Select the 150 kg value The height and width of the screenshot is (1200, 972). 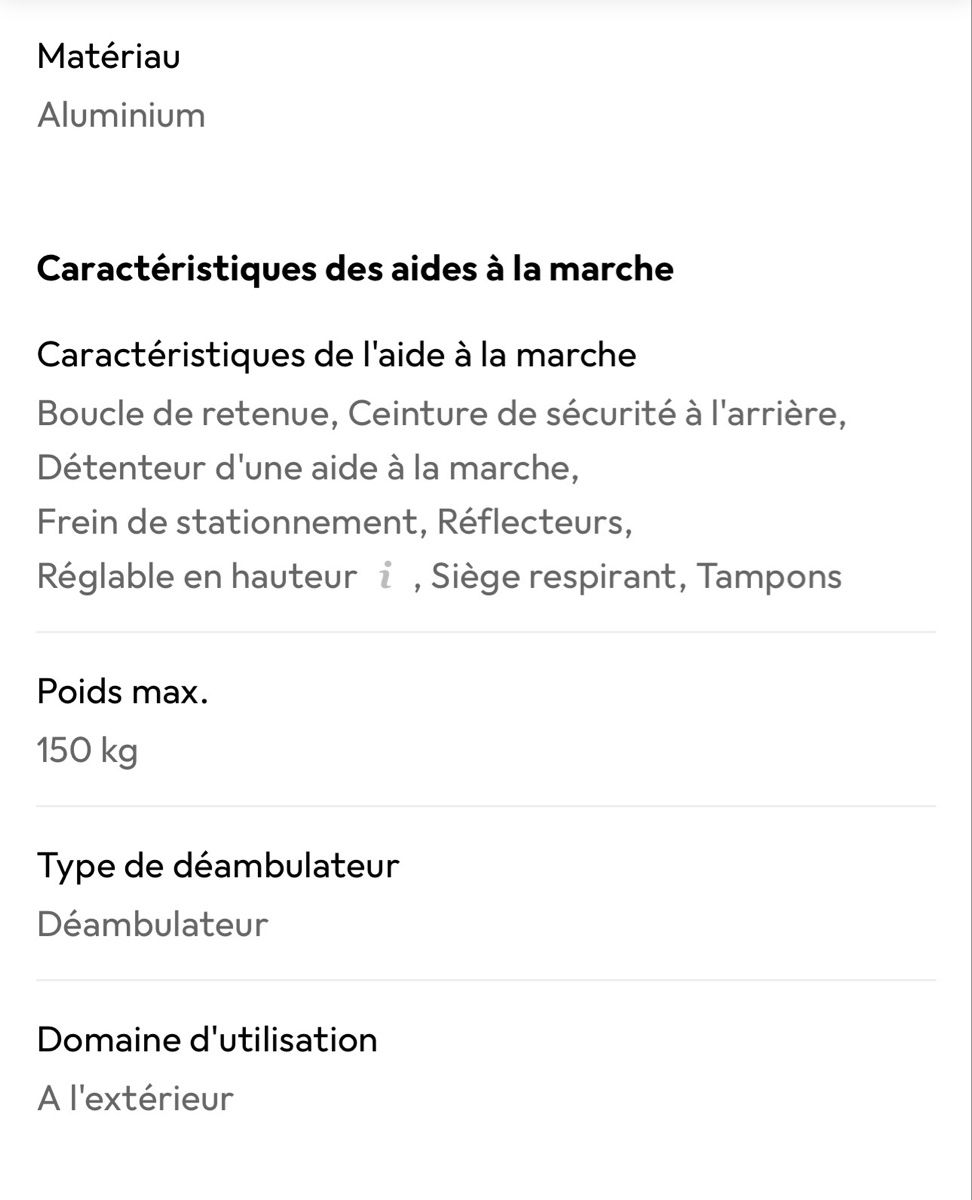tap(88, 750)
